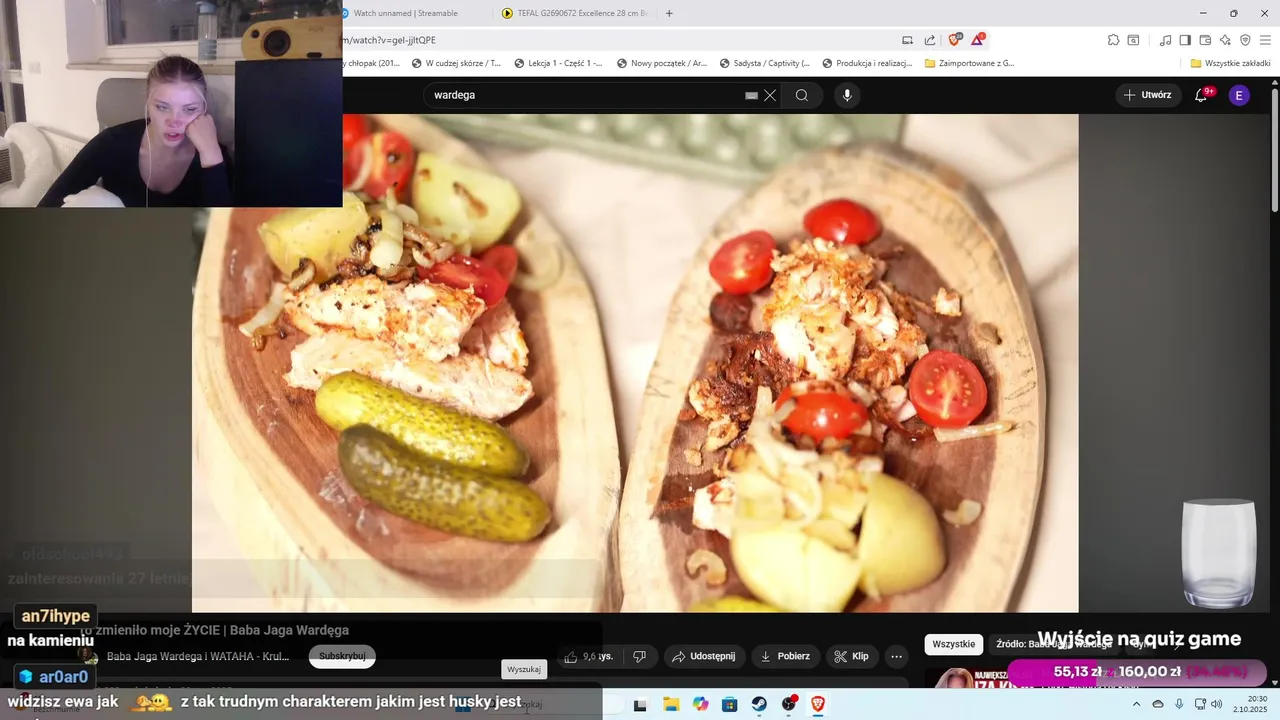1280x720 pixels.
Task: Create a clip with the Klip button
Action: [x=851, y=656]
